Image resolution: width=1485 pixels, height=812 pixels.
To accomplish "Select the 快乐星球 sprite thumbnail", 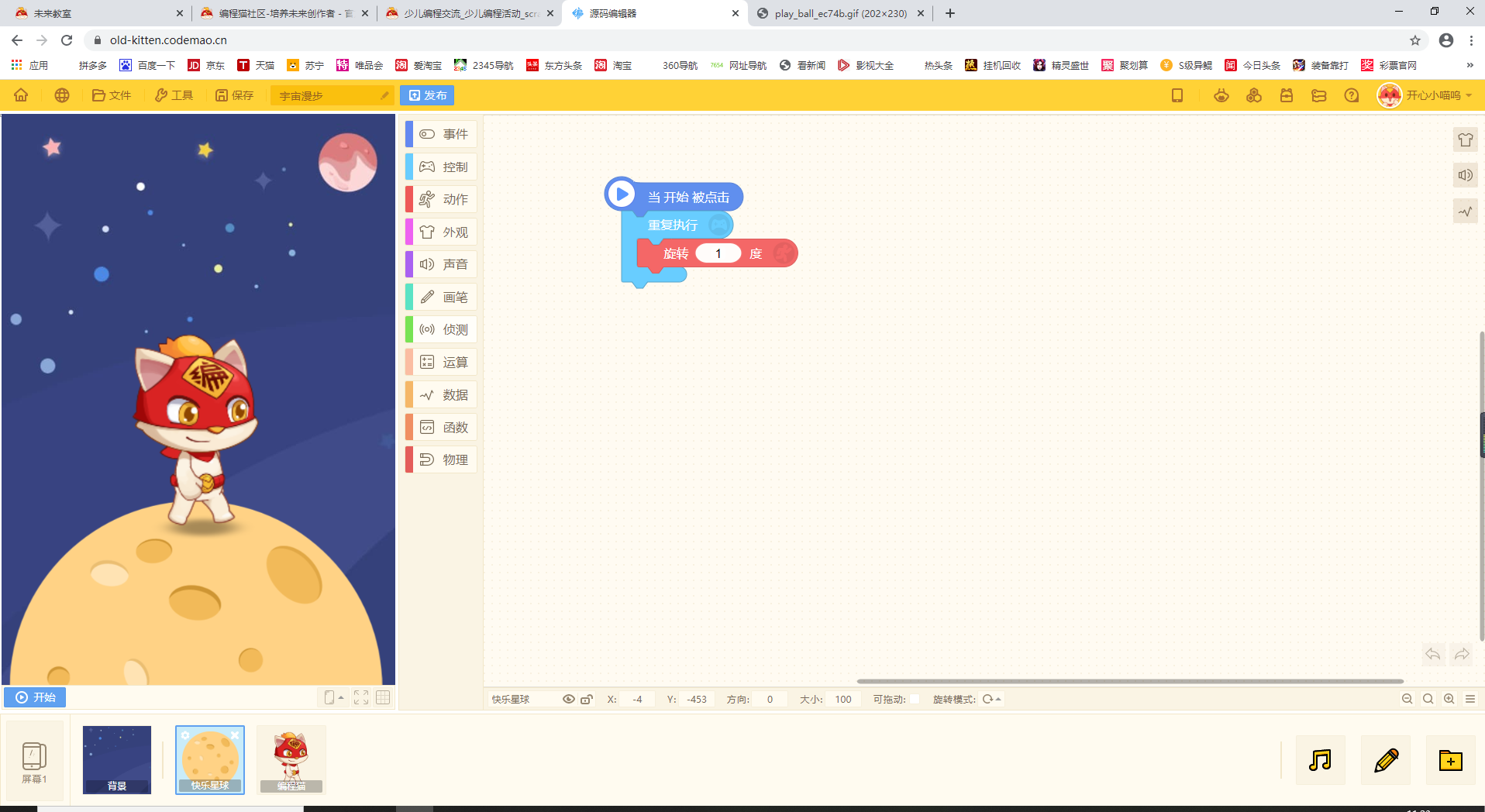I will click(x=210, y=759).
